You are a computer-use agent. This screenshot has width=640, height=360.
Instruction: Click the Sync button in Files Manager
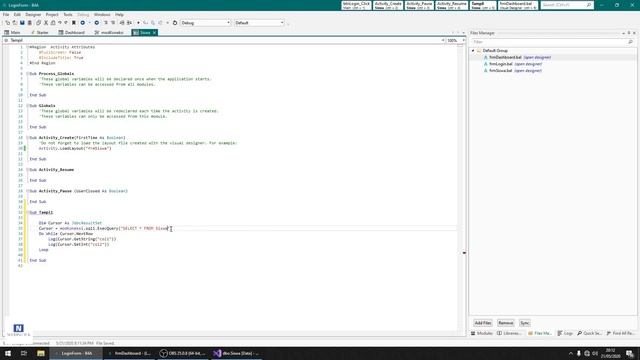click(525, 323)
